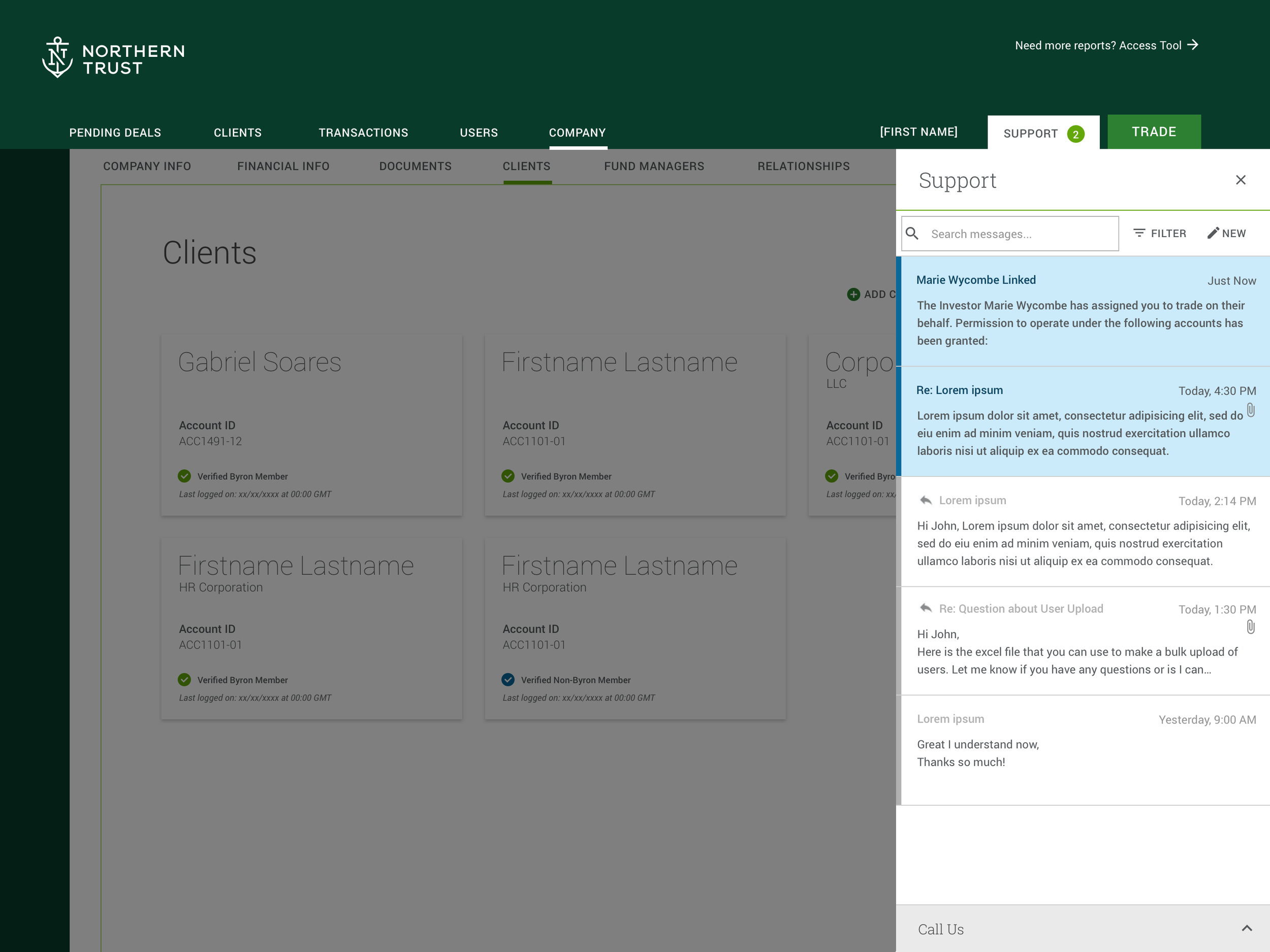1270x952 pixels.
Task: Select the Clients sub-tab
Action: point(526,167)
